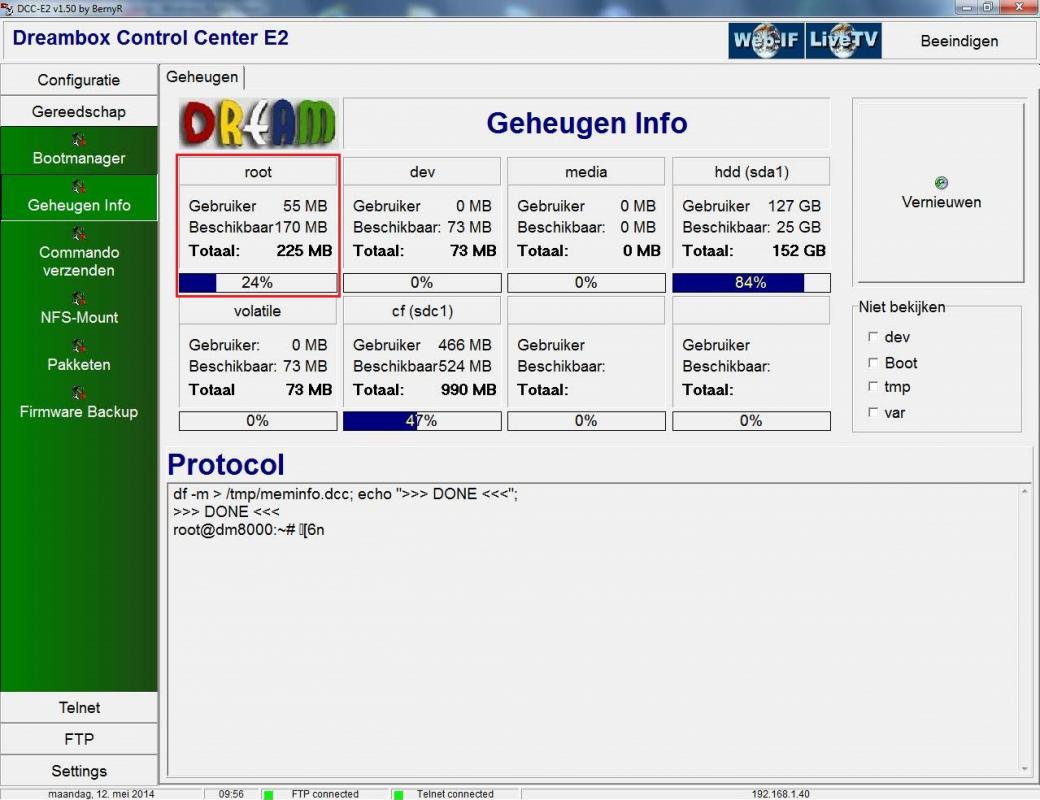Click the date maandag, 12. mei 2014
The image size is (1040, 800).
coord(101,794)
